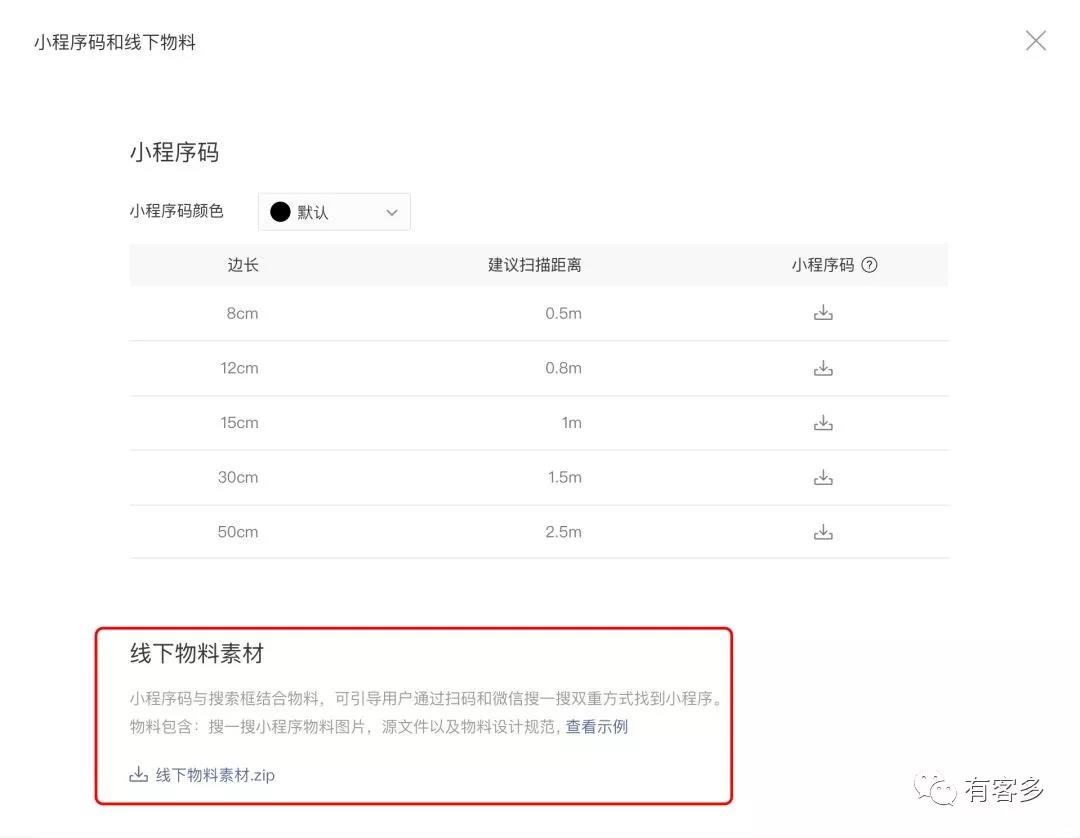
Task: Click the dropdown chevron next to 默认
Action: tap(392, 212)
